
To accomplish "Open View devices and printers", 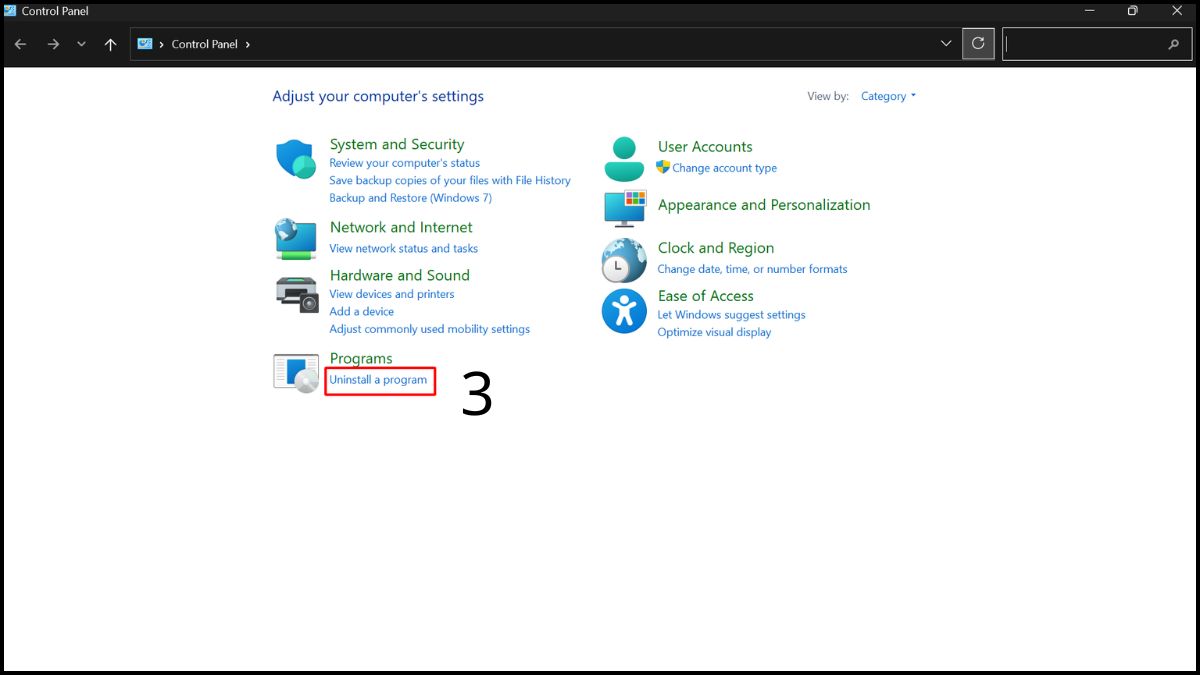I will tap(392, 294).
